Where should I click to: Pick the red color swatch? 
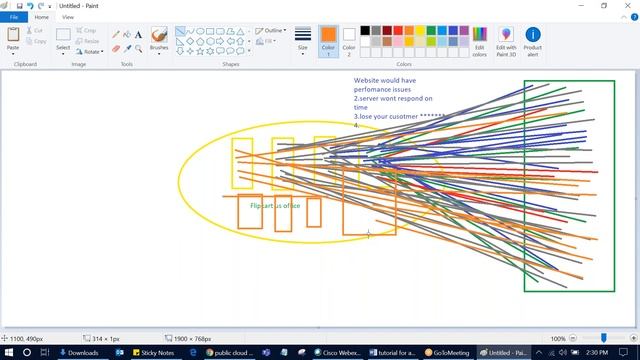coord(398,31)
